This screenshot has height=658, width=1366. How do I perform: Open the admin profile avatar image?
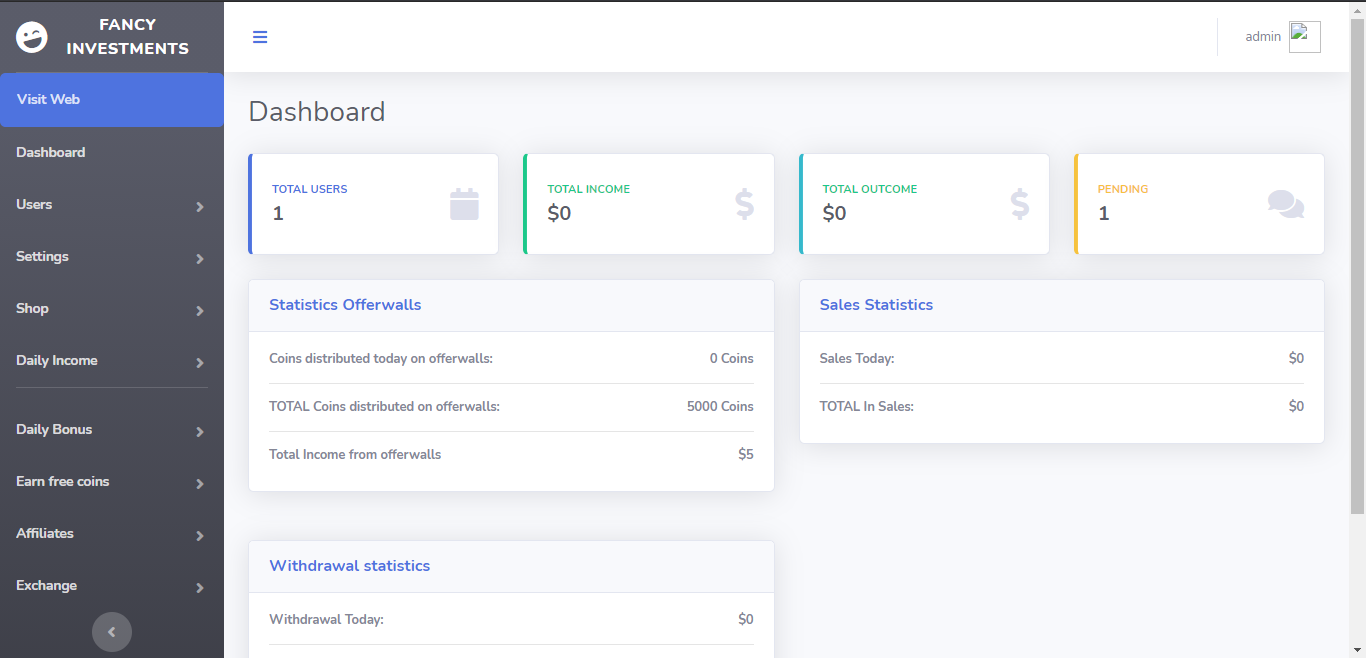tap(1305, 37)
